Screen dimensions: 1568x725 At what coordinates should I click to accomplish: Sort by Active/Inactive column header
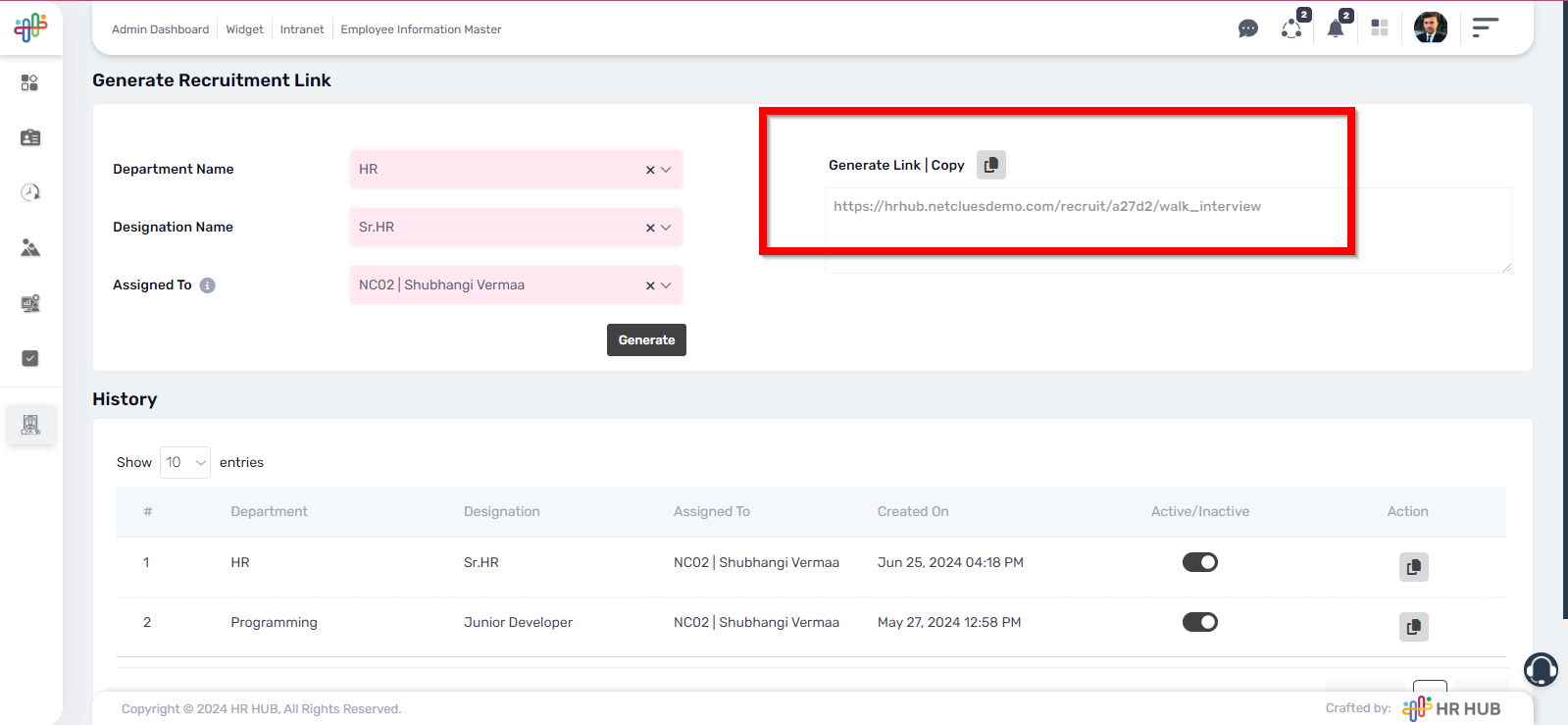pyautogui.click(x=1200, y=511)
